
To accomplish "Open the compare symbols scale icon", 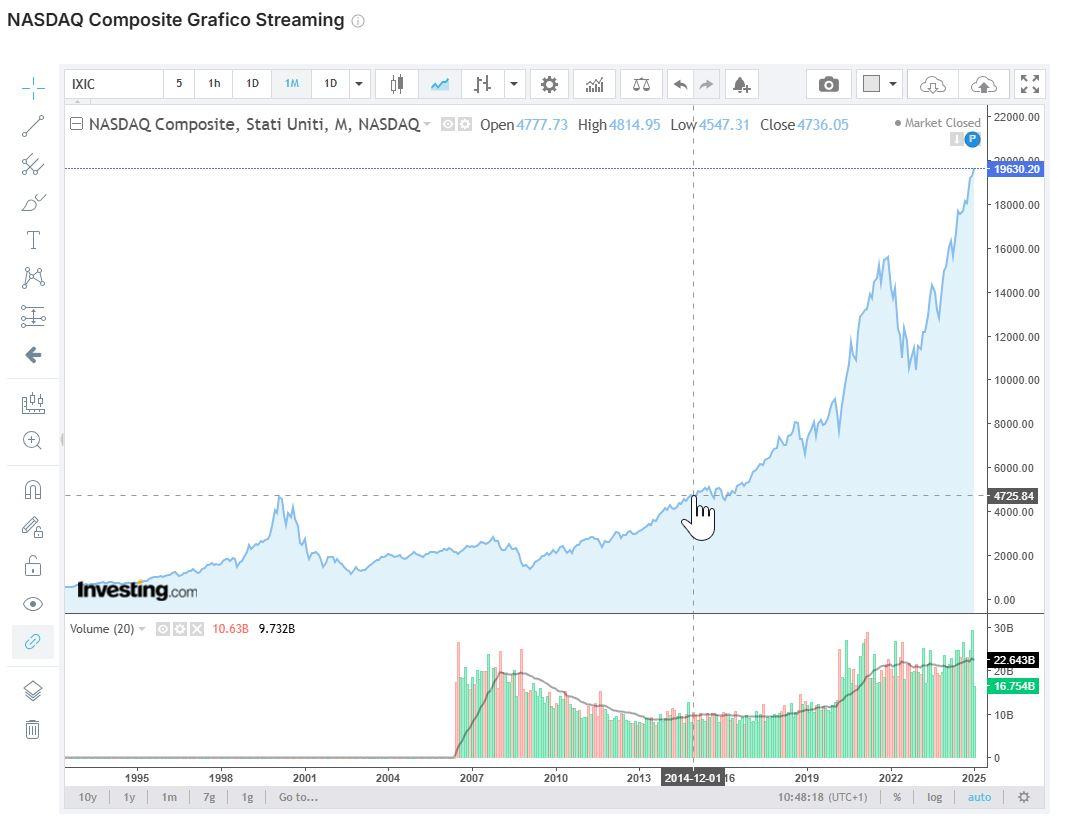I will click(x=641, y=84).
